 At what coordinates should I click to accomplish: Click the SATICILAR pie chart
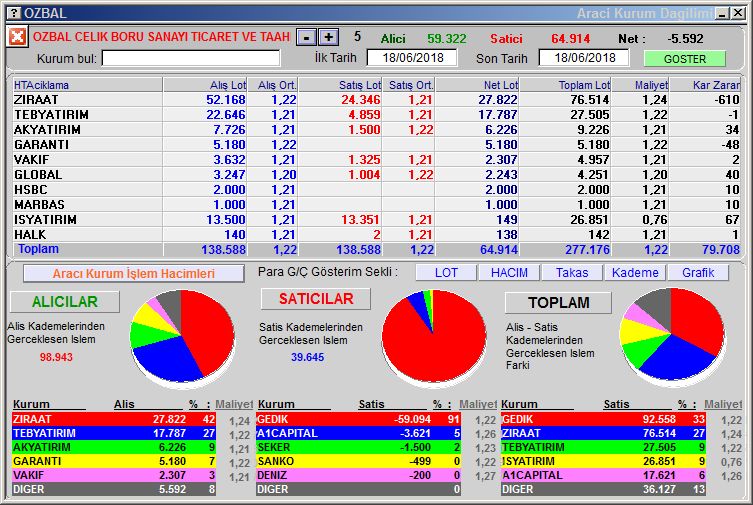pyautogui.click(x=434, y=337)
